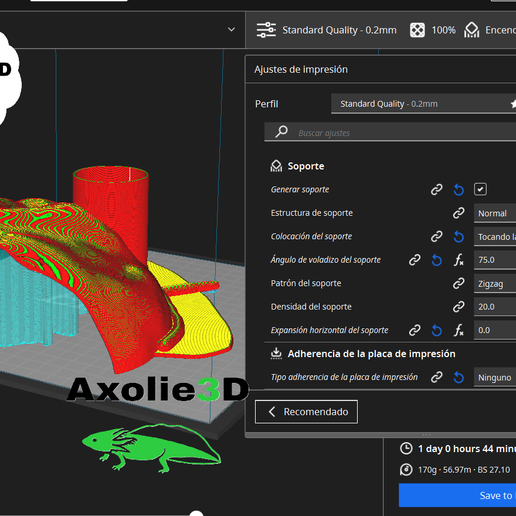Click the layer slider handle at bottom

click(x=196, y=513)
